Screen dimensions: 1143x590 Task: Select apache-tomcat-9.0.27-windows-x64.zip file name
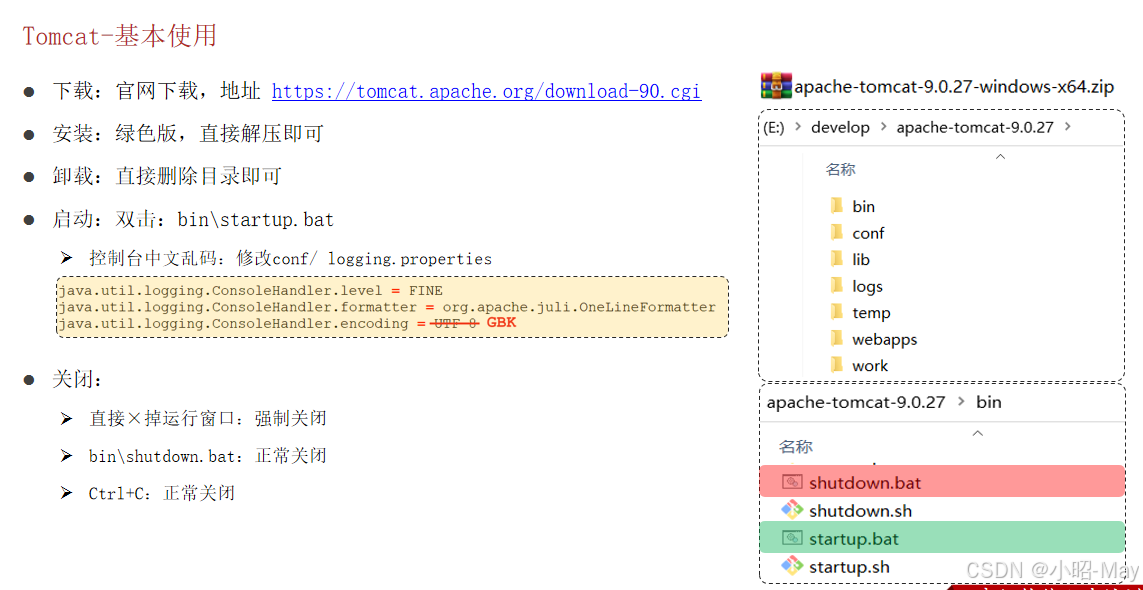click(x=954, y=88)
